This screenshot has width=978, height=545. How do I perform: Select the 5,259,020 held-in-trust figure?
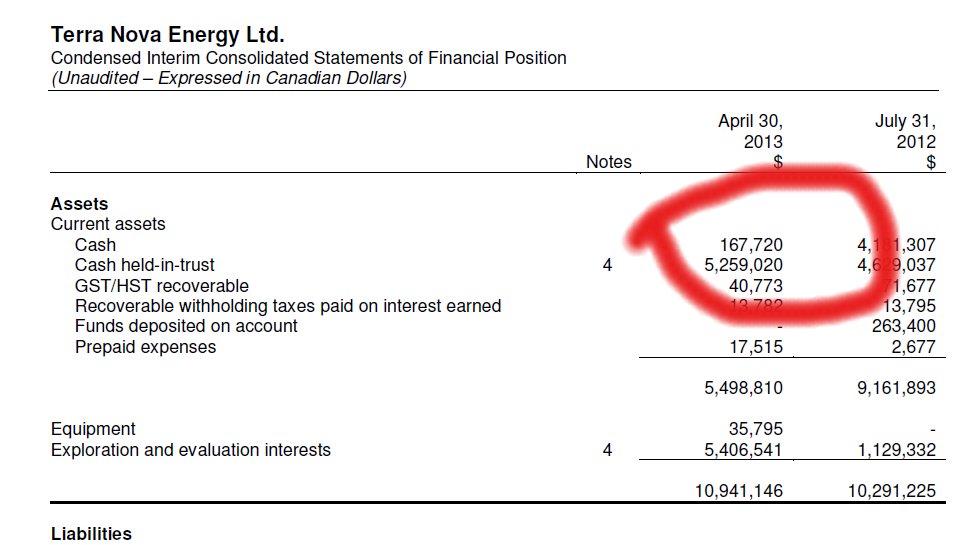[x=743, y=265]
